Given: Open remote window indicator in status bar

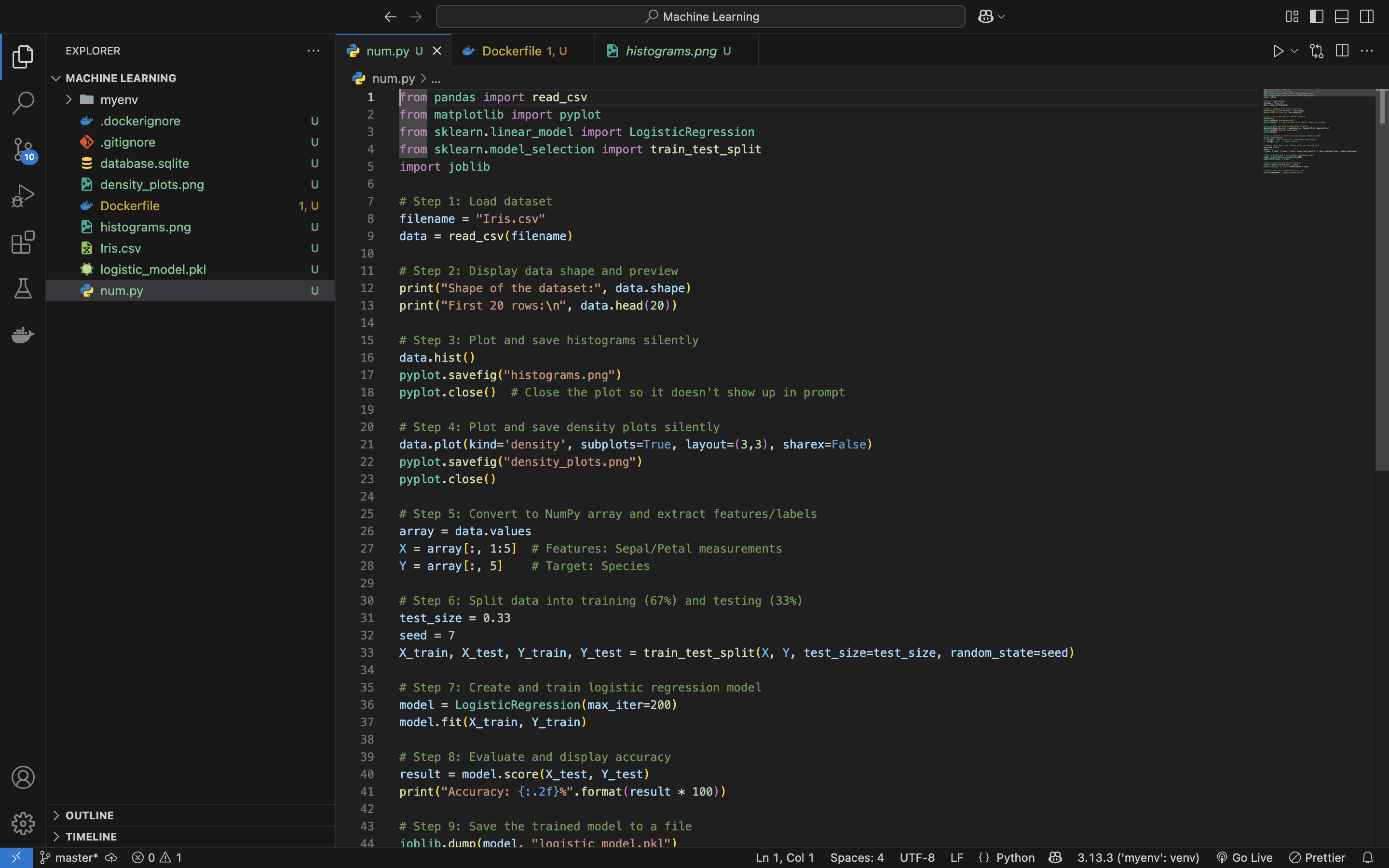Looking at the screenshot, I should [x=16, y=858].
